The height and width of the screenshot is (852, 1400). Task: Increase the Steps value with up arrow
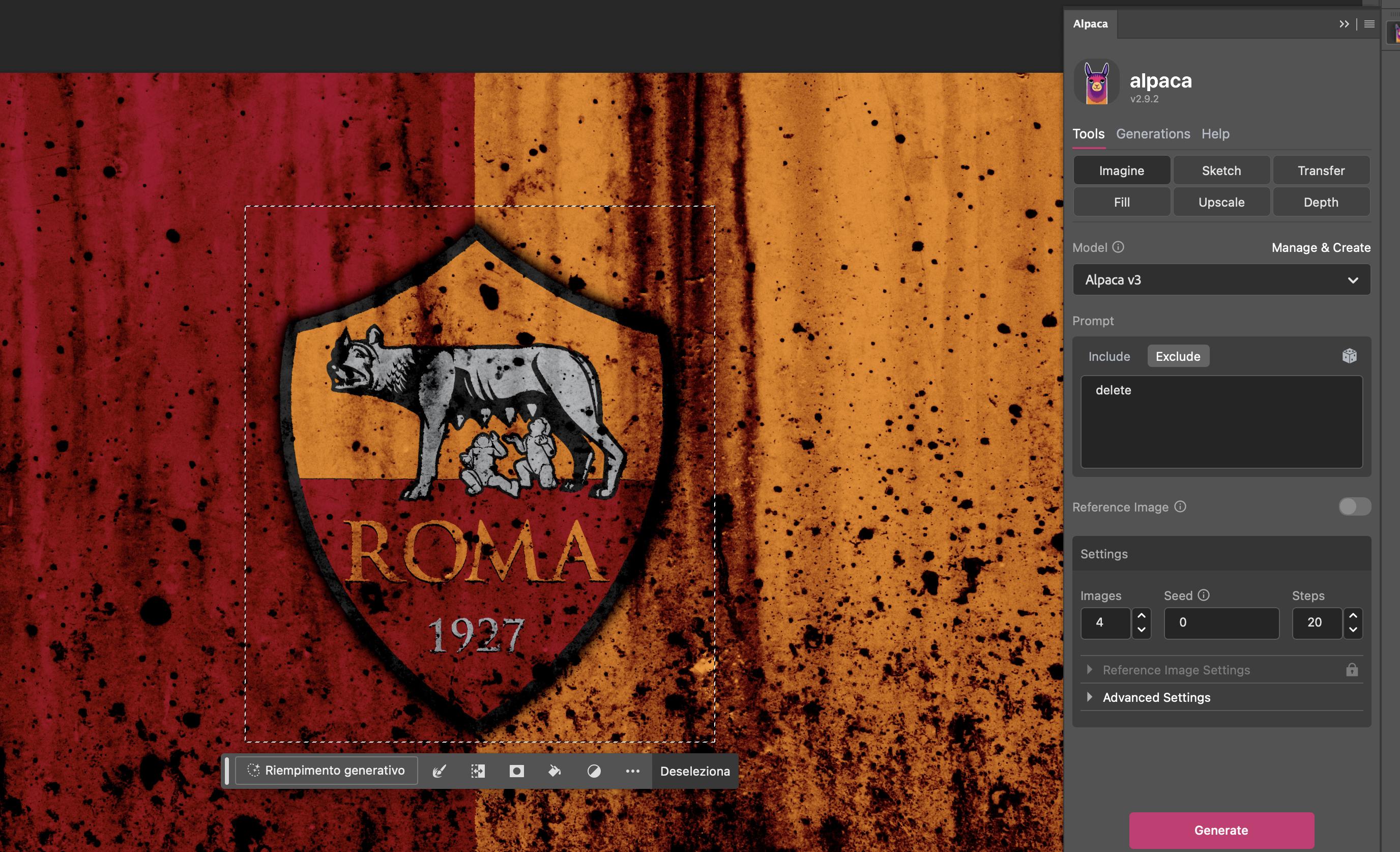click(x=1353, y=615)
